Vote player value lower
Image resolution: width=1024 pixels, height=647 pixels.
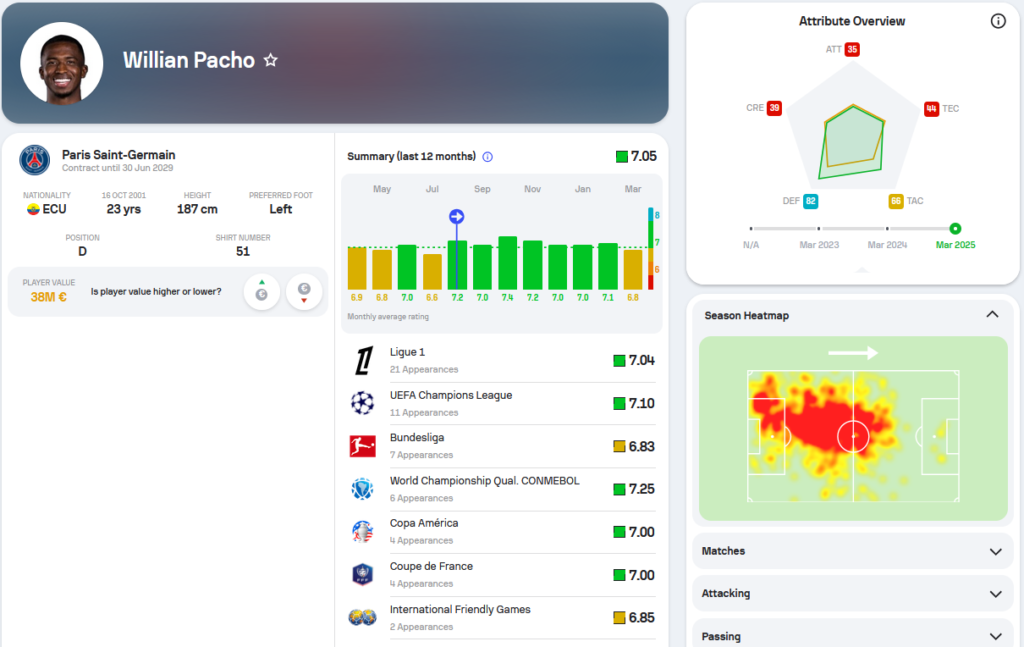point(304,292)
